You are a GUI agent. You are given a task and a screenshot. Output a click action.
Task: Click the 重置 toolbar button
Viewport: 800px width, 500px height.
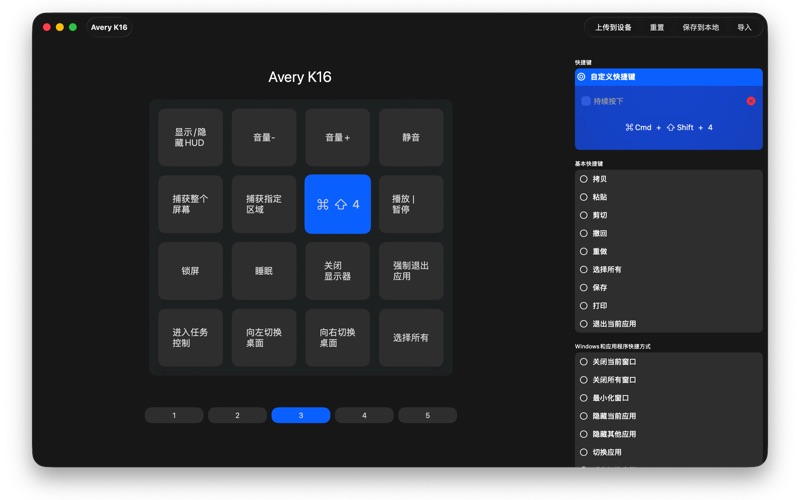click(x=657, y=28)
